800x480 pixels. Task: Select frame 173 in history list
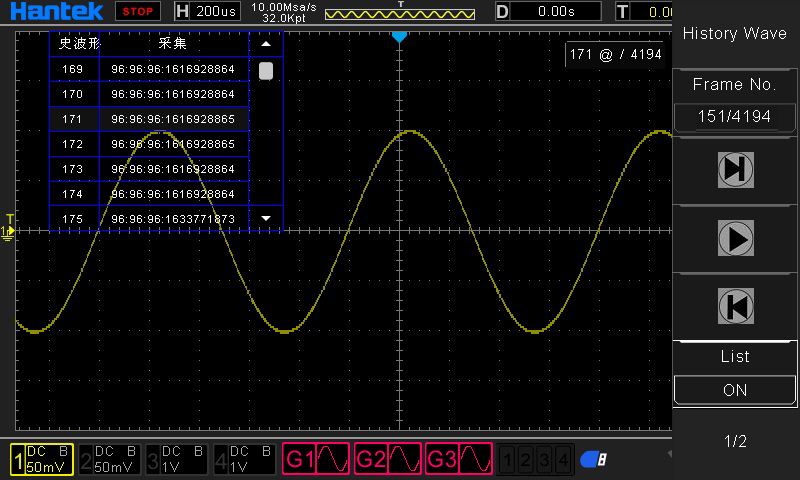(x=150, y=169)
